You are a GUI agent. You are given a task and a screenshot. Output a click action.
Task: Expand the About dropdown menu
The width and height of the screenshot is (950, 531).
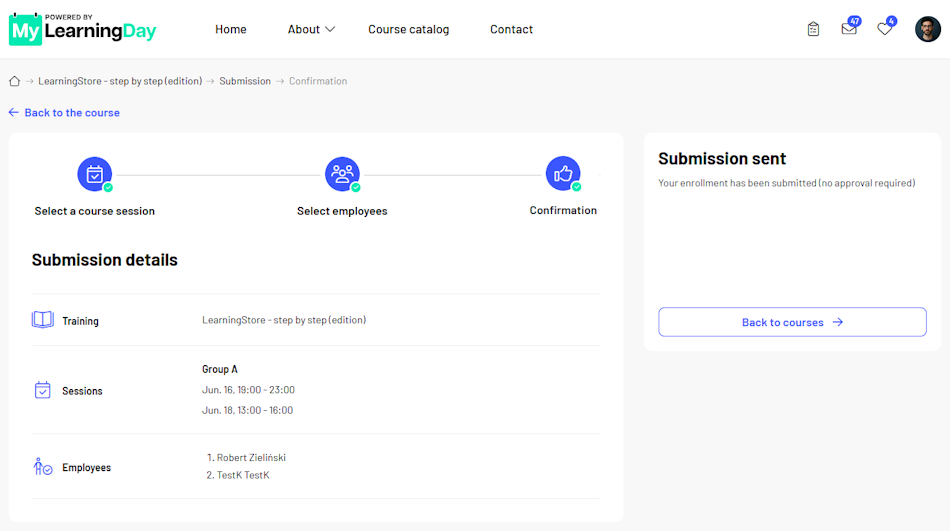click(311, 29)
